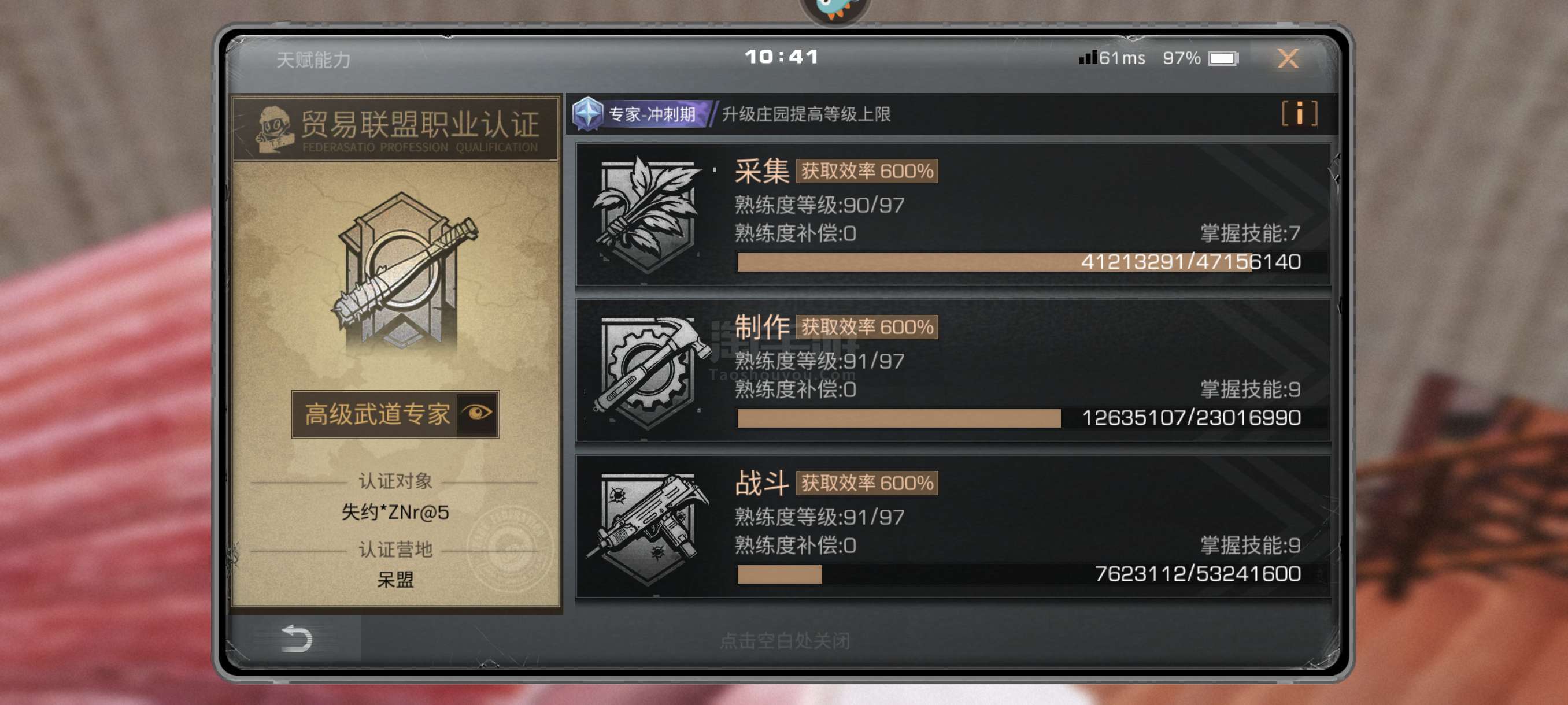Click the blue star expert rank icon
This screenshot has height=705, width=1568.
point(588,114)
